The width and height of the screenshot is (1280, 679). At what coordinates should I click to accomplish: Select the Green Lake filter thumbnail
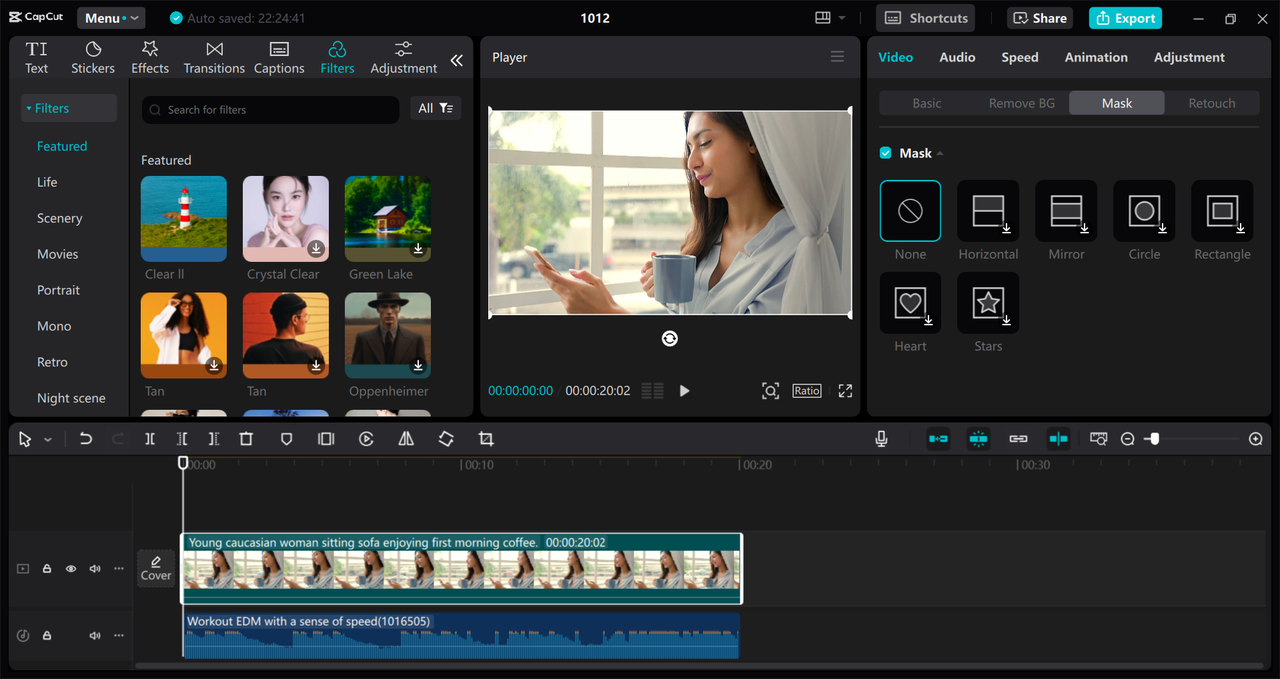(388, 219)
